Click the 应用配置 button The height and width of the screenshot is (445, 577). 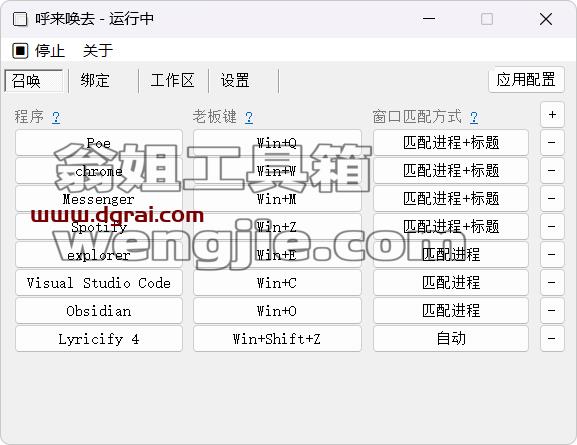tap(526, 80)
